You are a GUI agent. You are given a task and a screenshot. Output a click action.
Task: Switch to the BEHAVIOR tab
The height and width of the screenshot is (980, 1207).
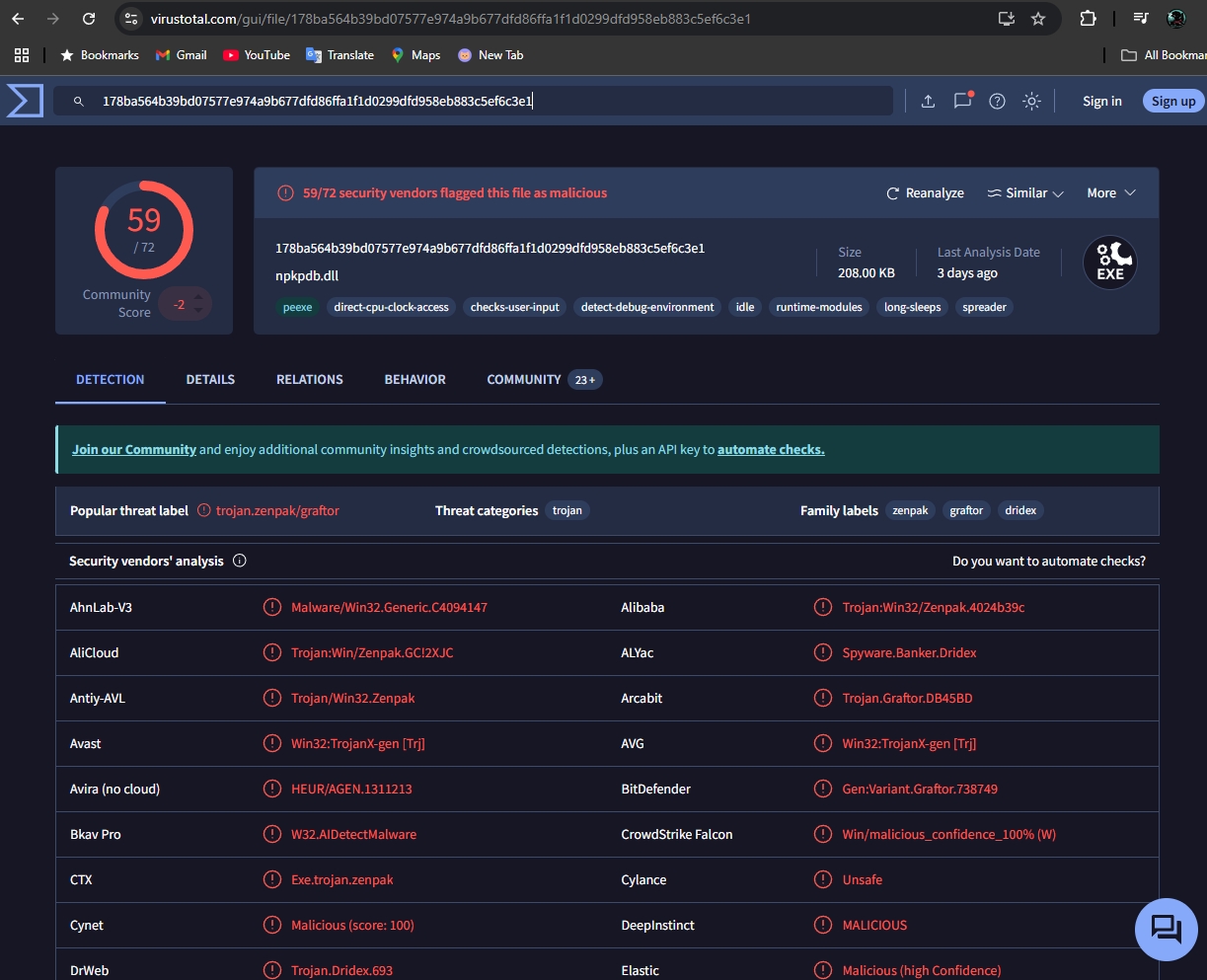[415, 379]
